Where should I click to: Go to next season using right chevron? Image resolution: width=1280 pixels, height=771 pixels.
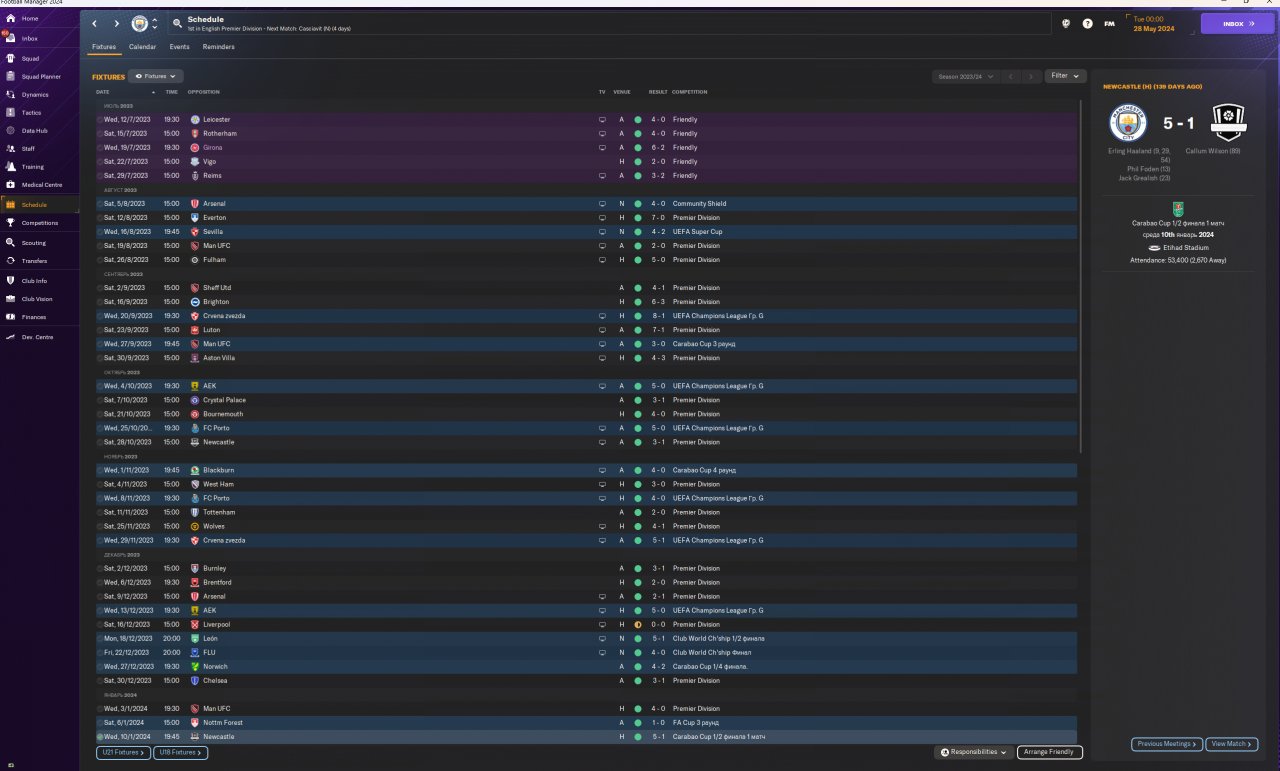click(x=1031, y=76)
